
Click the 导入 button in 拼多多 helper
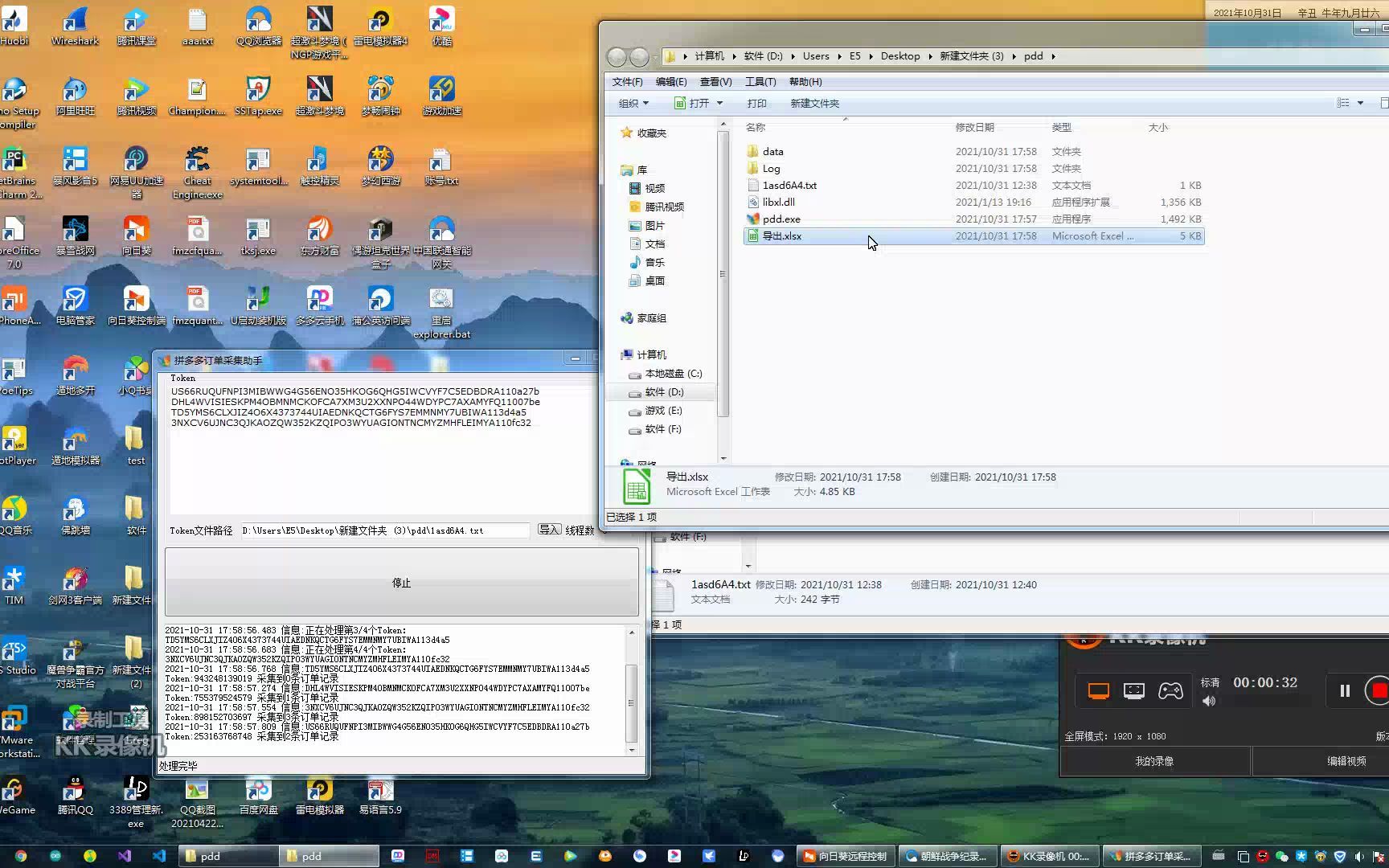tap(549, 530)
